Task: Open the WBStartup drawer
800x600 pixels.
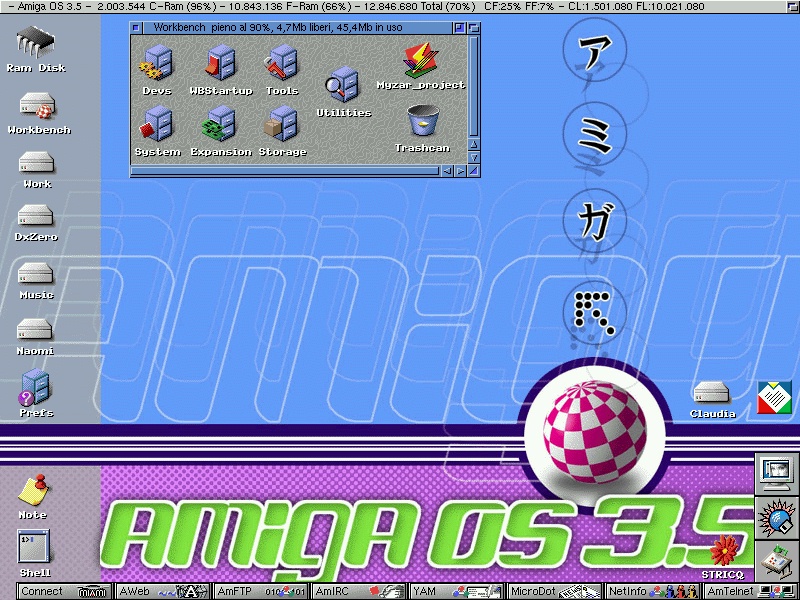Action: tap(221, 70)
